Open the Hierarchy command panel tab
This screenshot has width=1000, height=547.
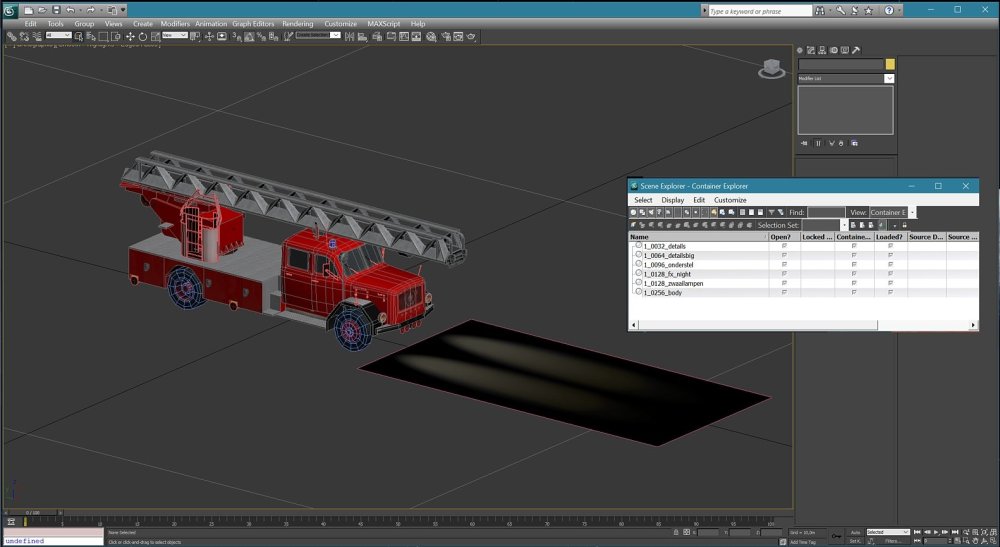(823, 50)
